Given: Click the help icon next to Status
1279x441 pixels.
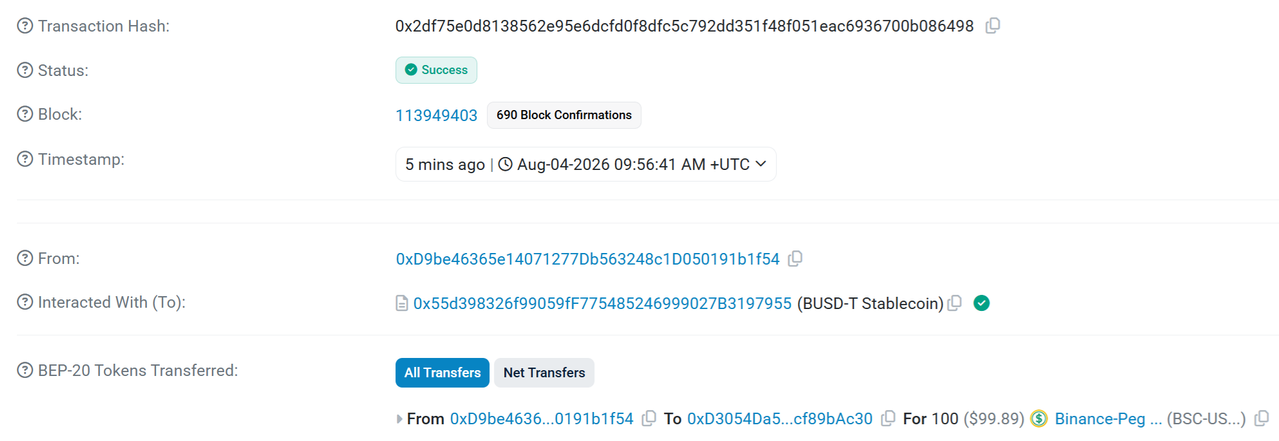Looking at the screenshot, I should coord(25,70).
